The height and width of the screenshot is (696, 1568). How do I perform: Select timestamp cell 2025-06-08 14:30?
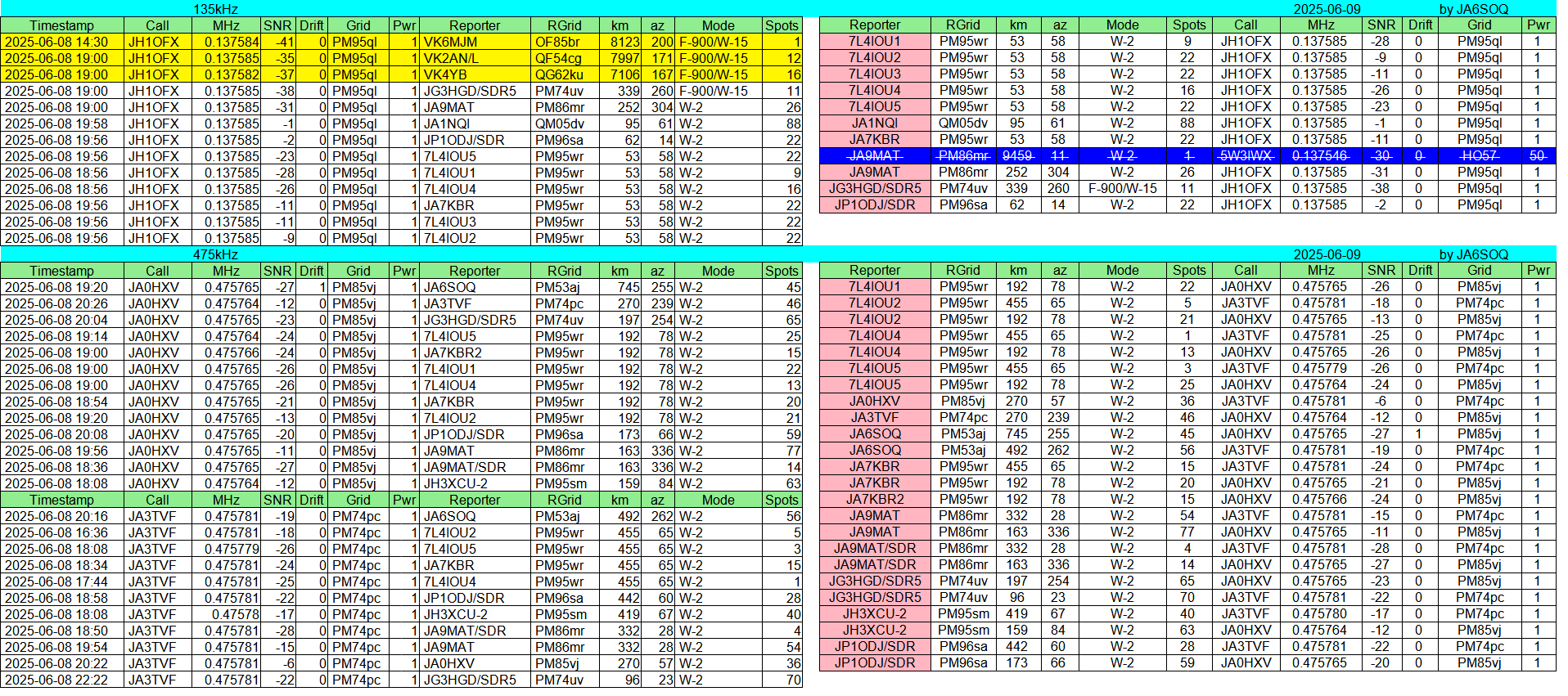62,42
